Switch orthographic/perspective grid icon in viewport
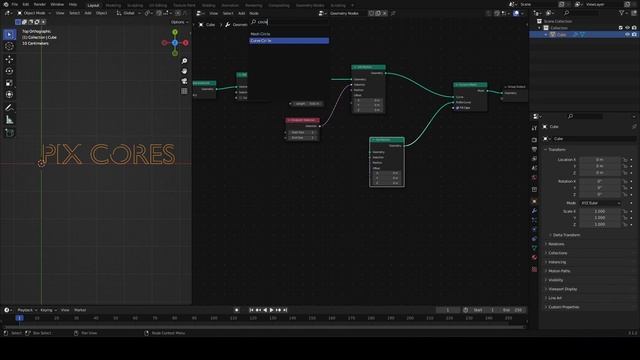 (x=184, y=91)
